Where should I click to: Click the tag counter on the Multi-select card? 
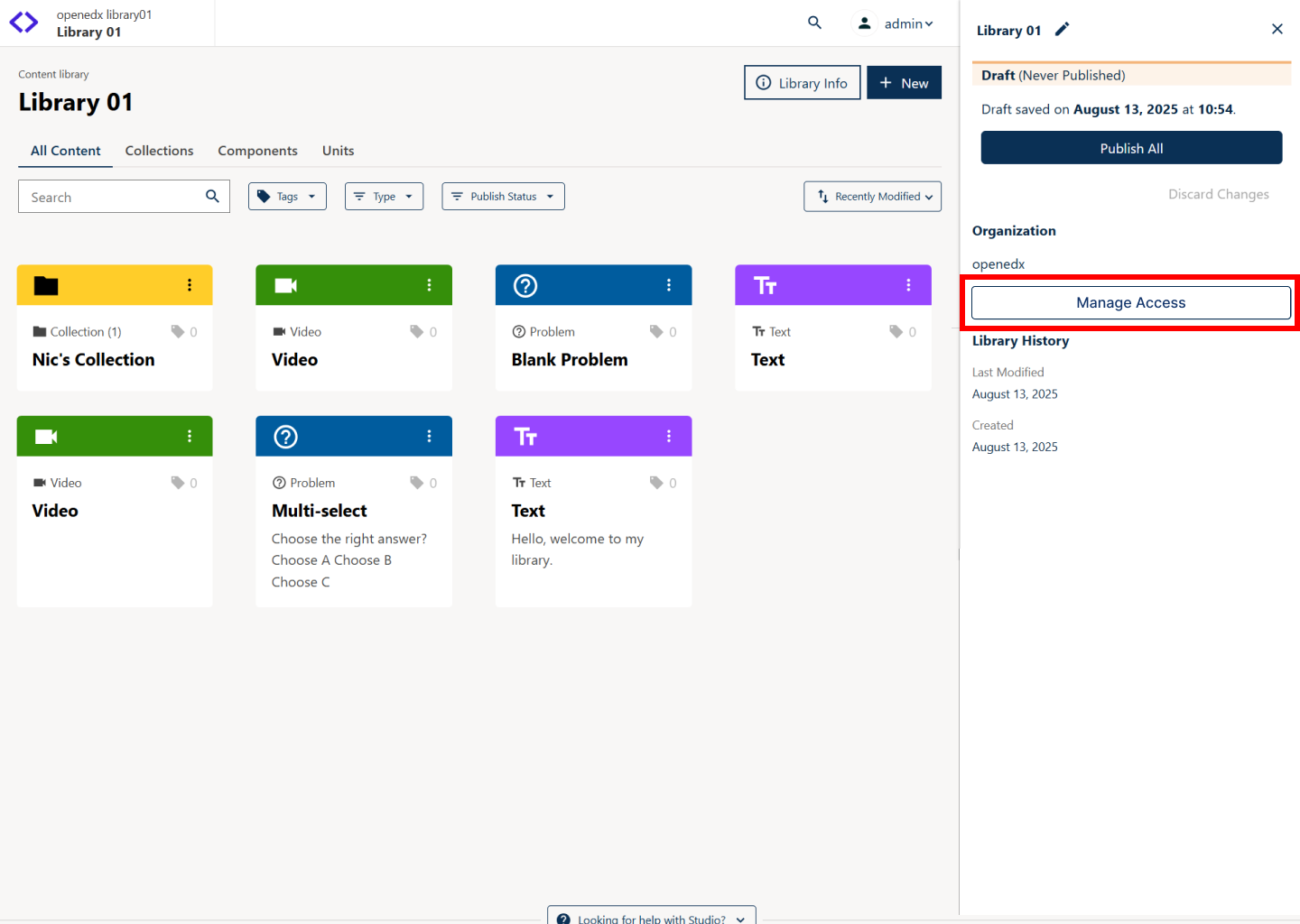(x=422, y=483)
